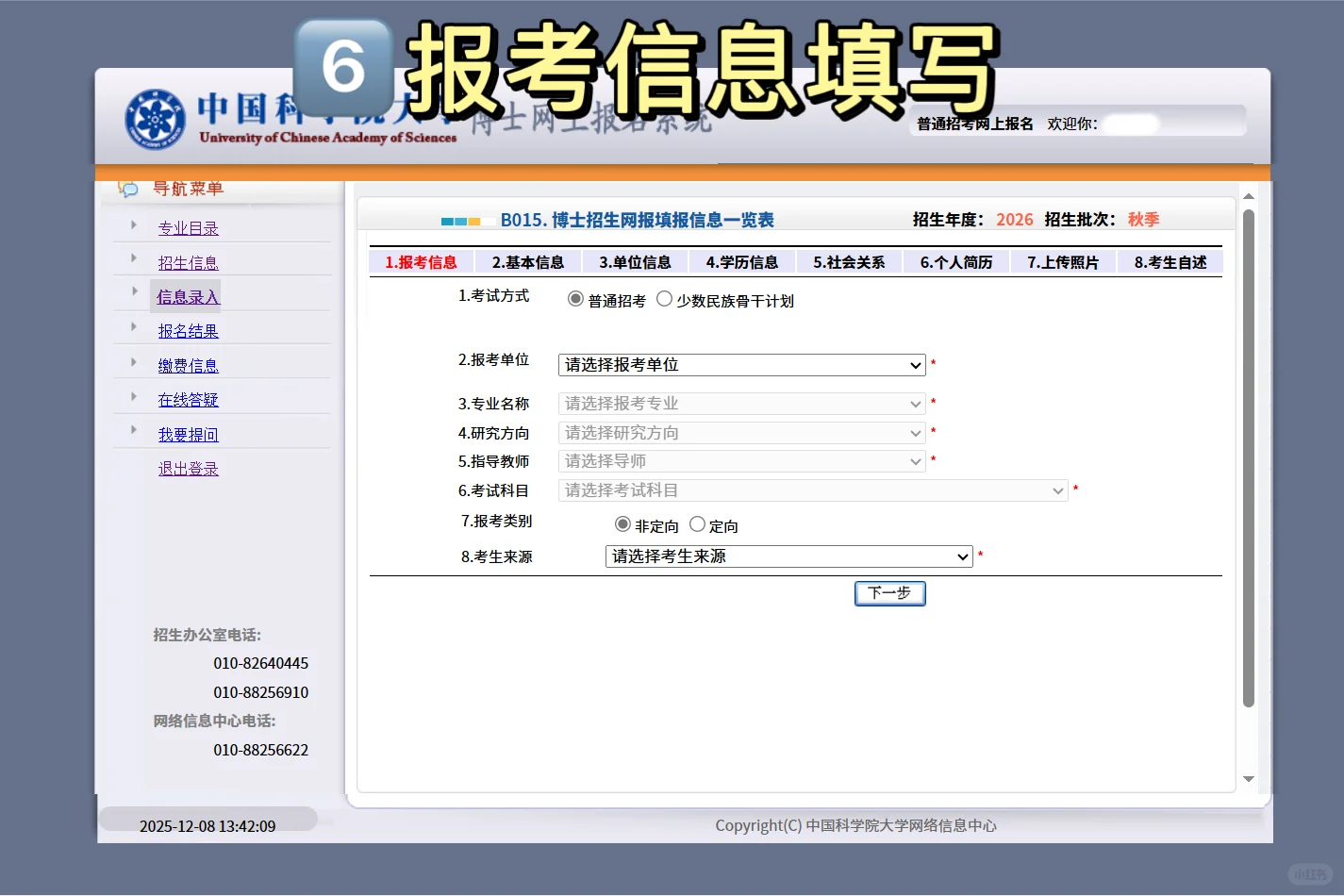Screen dimensions: 1344x896
Task: Click the UCAS university logo emblem
Action: [x=154, y=121]
